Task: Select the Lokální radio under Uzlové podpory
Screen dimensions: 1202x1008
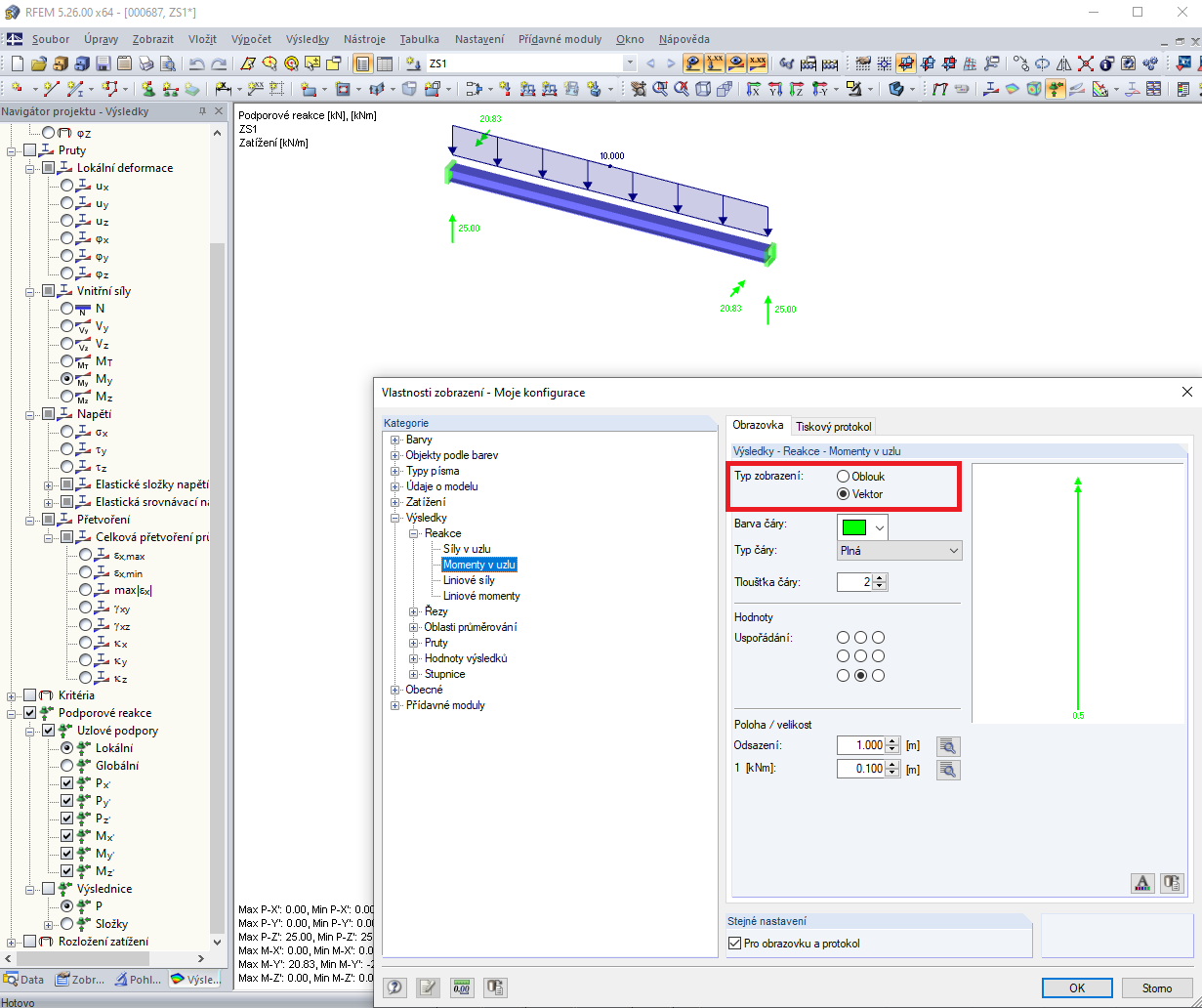Action: (x=67, y=748)
